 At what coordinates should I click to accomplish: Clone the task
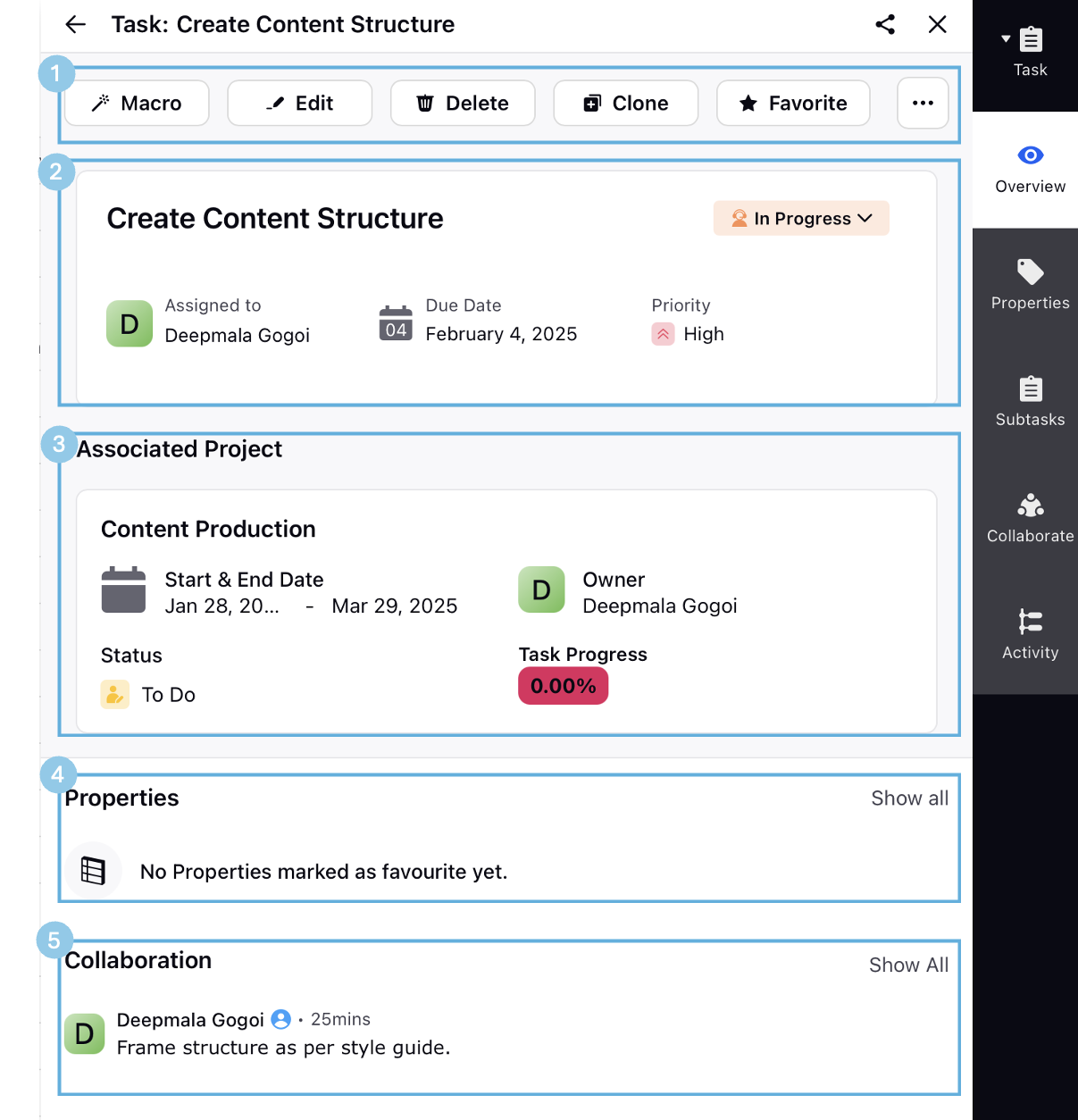[x=626, y=104]
